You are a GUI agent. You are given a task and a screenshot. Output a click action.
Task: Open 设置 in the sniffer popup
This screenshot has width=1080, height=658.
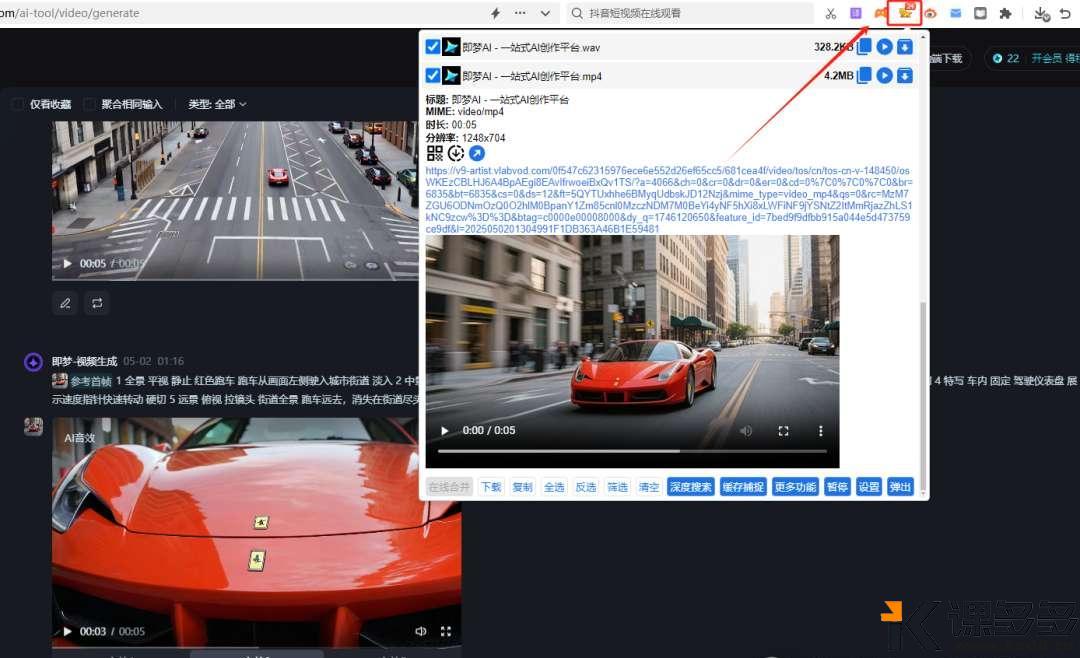[869, 487]
